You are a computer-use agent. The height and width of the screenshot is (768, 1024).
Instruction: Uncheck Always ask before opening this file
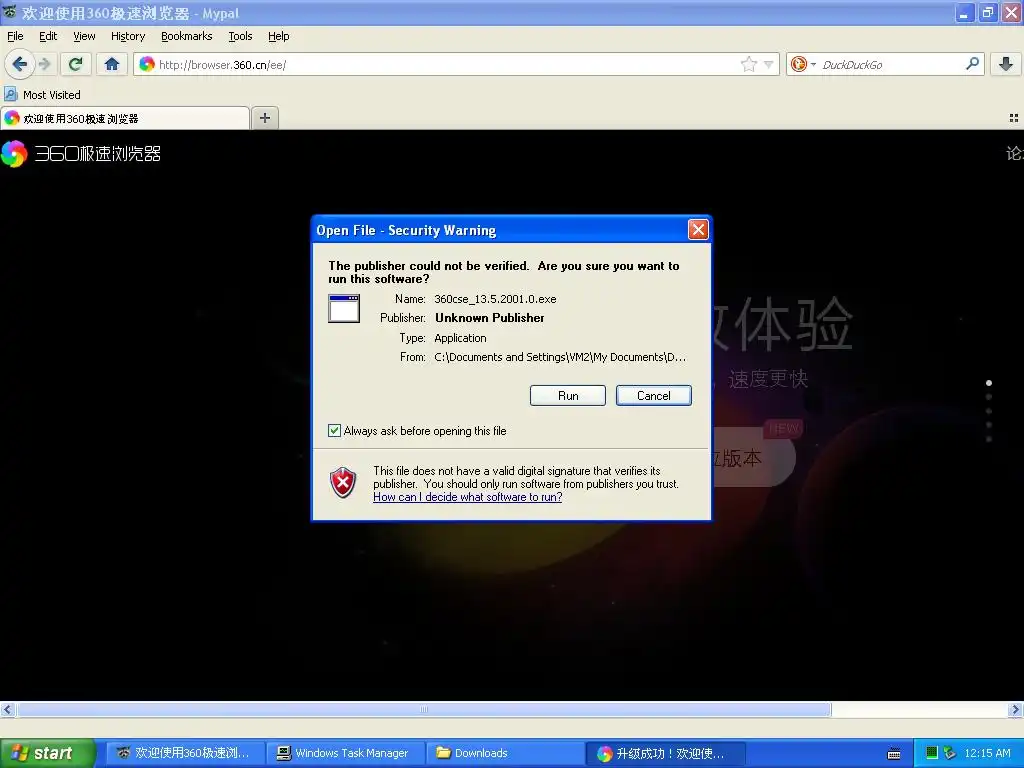tap(334, 430)
